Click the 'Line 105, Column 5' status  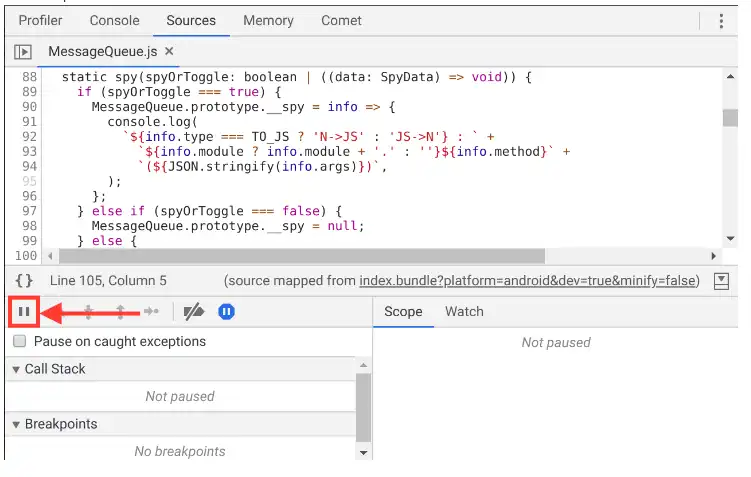tap(108, 281)
